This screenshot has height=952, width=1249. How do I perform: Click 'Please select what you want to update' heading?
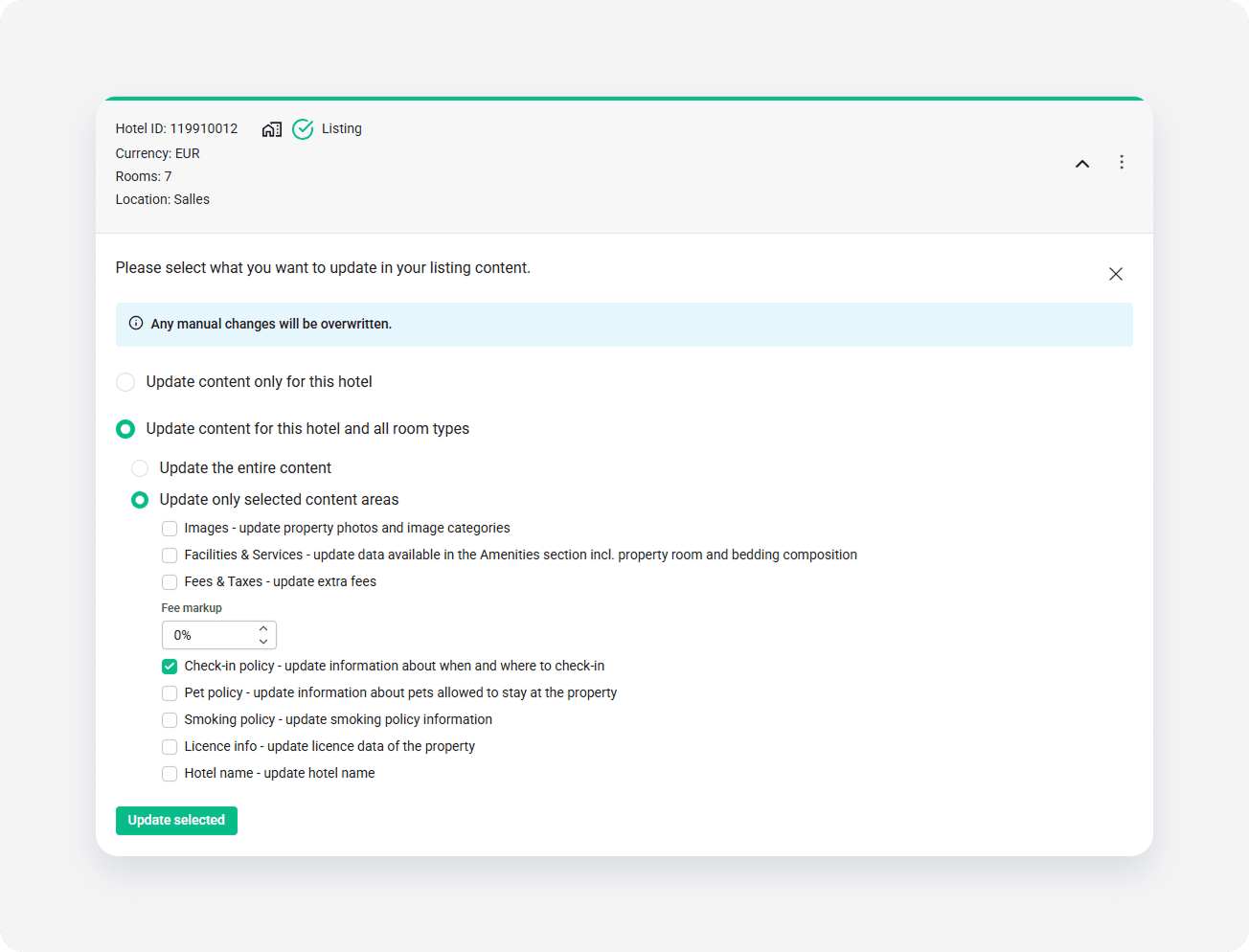point(323,268)
